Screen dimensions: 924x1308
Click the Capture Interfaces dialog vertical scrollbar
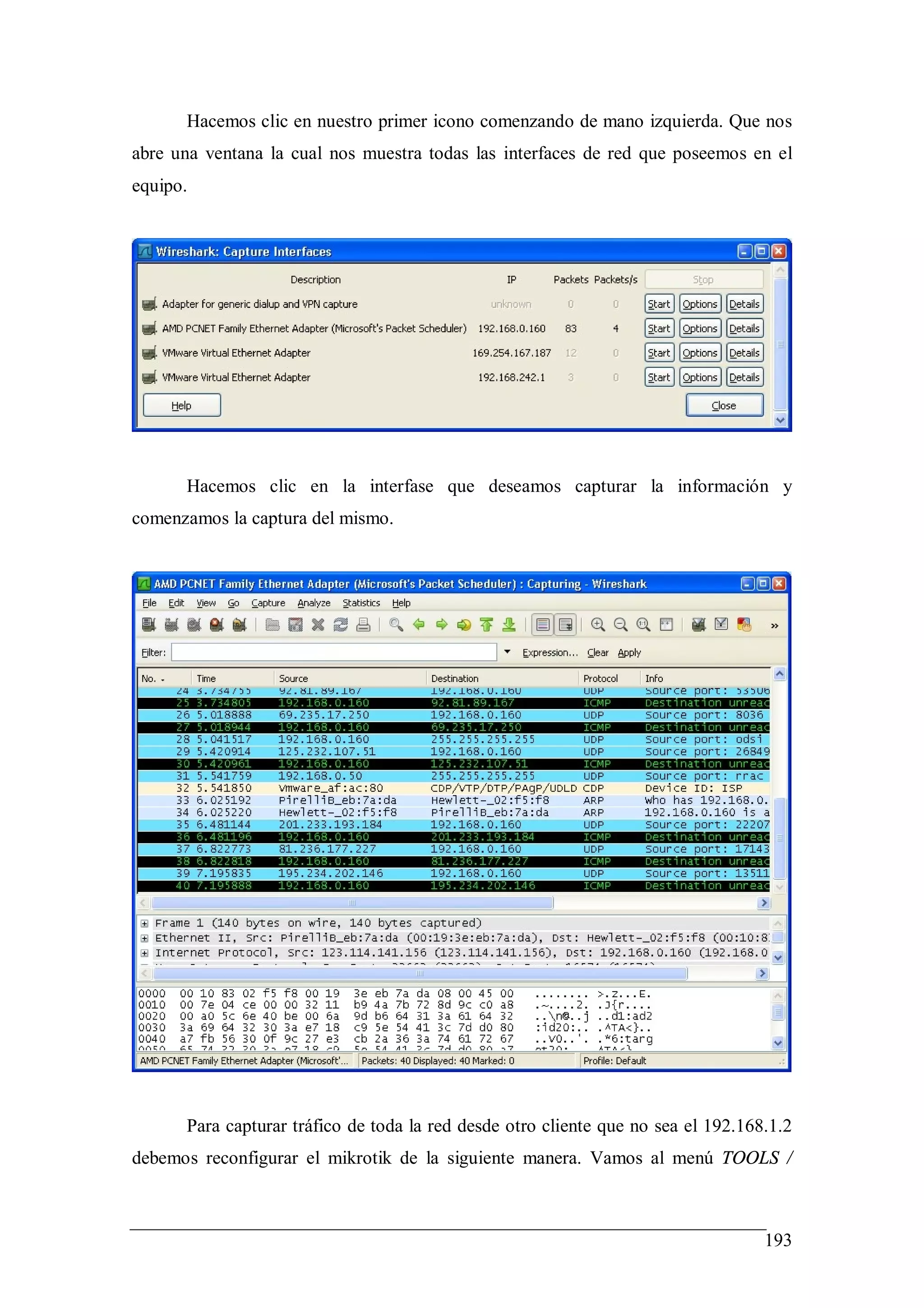coord(781,344)
